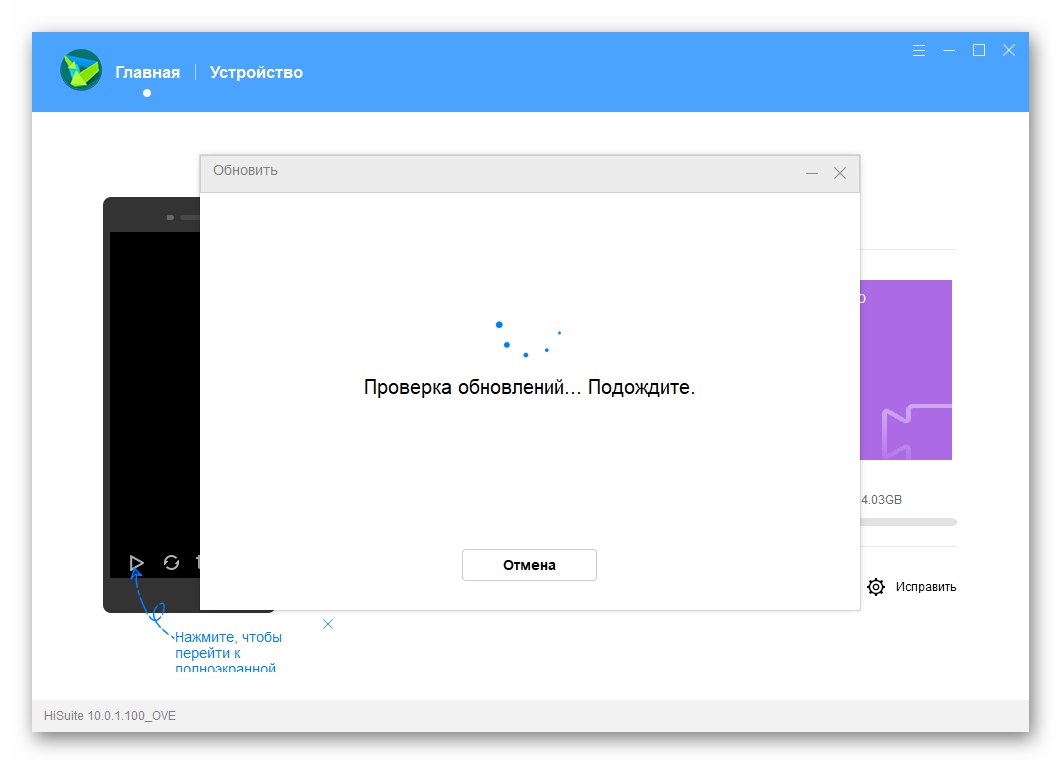The width and height of the screenshot is (1061, 764).
Task: Click the fullscreen hint text
Action: pyautogui.click(x=228, y=652)
